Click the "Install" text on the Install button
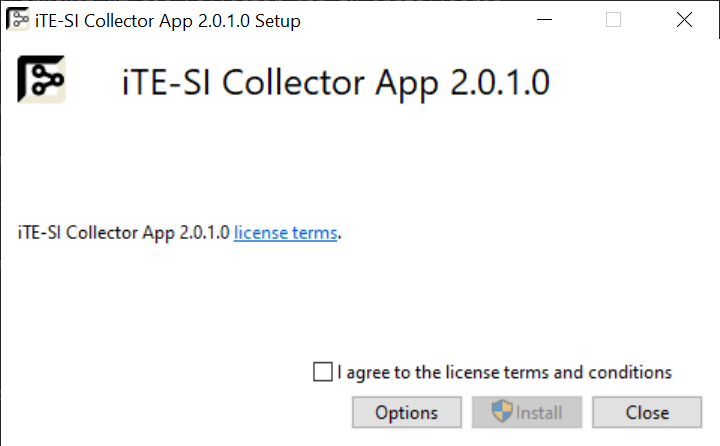Image resolution: width=720 pixels, height=446 pixels. click(539, 412)
